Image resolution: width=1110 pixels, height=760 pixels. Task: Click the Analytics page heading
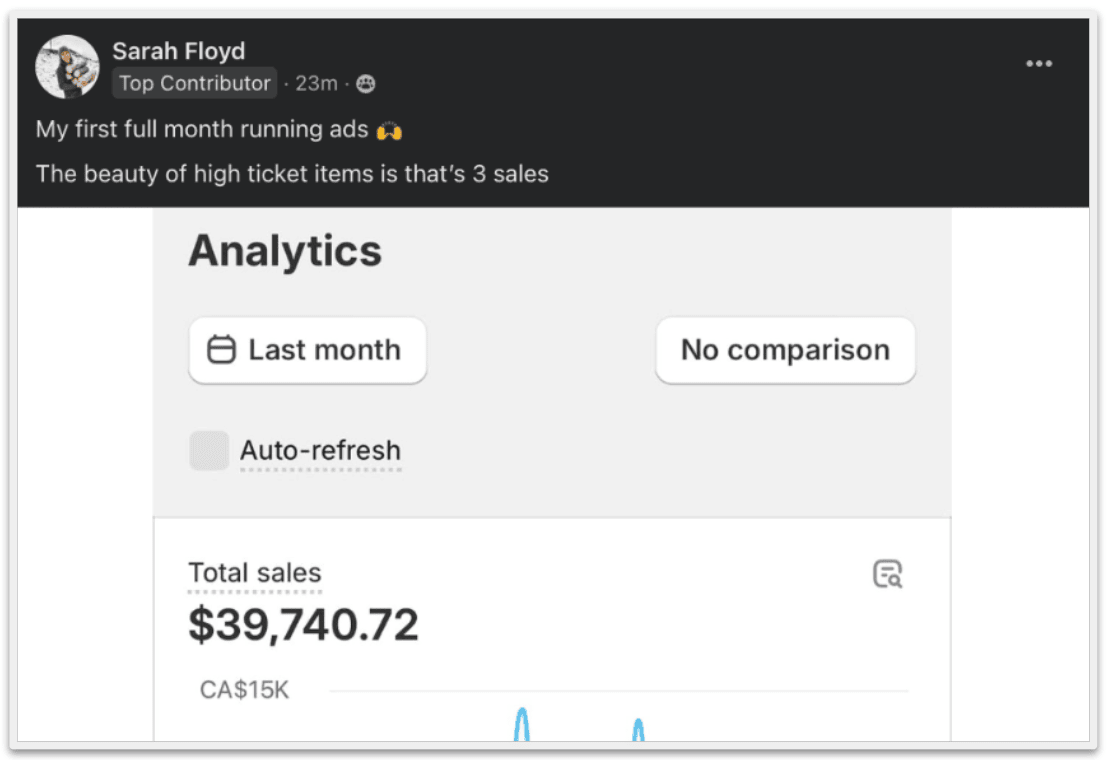coord(285,250)
